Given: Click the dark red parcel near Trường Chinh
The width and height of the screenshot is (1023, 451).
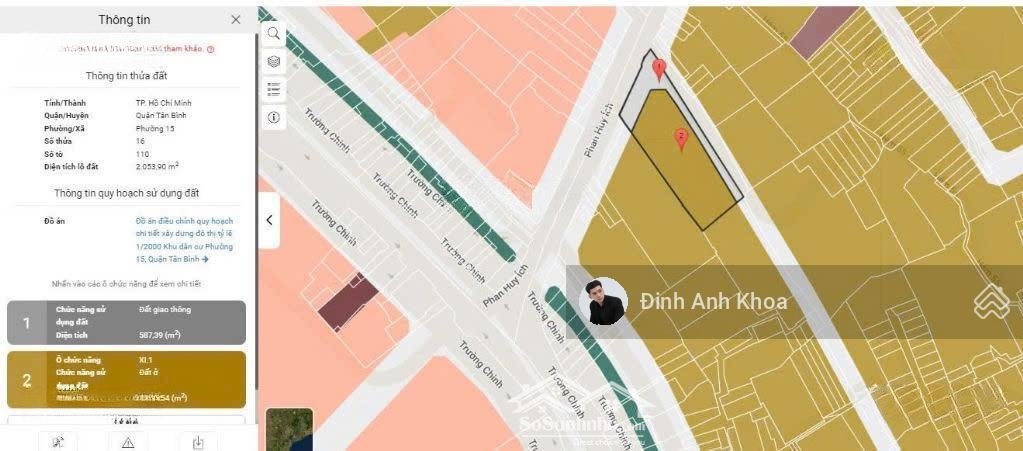Looking at the screenshot, I should 348,302.
